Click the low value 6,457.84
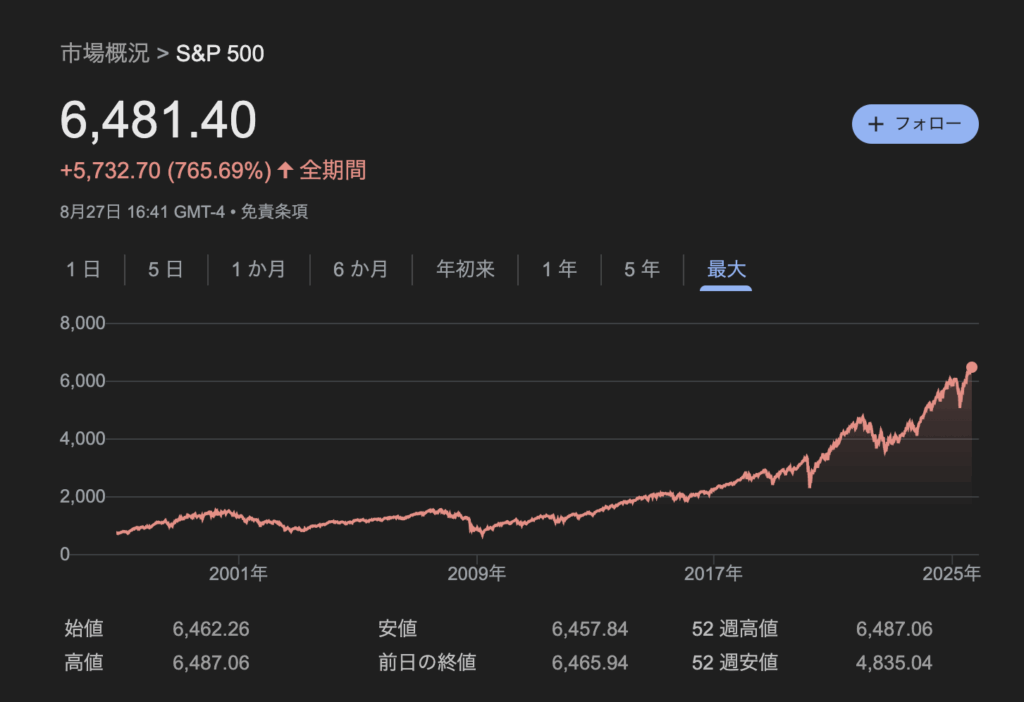Image resolution: width=1024 pixels, height=702 pixels. pyautogui.click(x=590, y=629)
